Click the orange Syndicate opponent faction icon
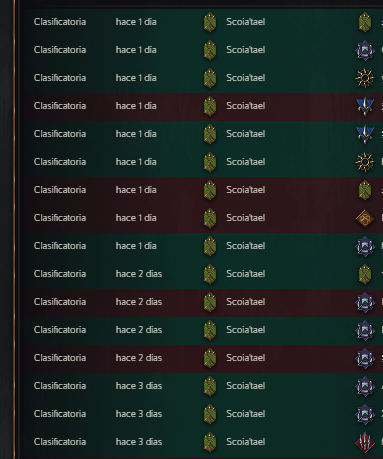383x459 pixels. pos(365,218)
